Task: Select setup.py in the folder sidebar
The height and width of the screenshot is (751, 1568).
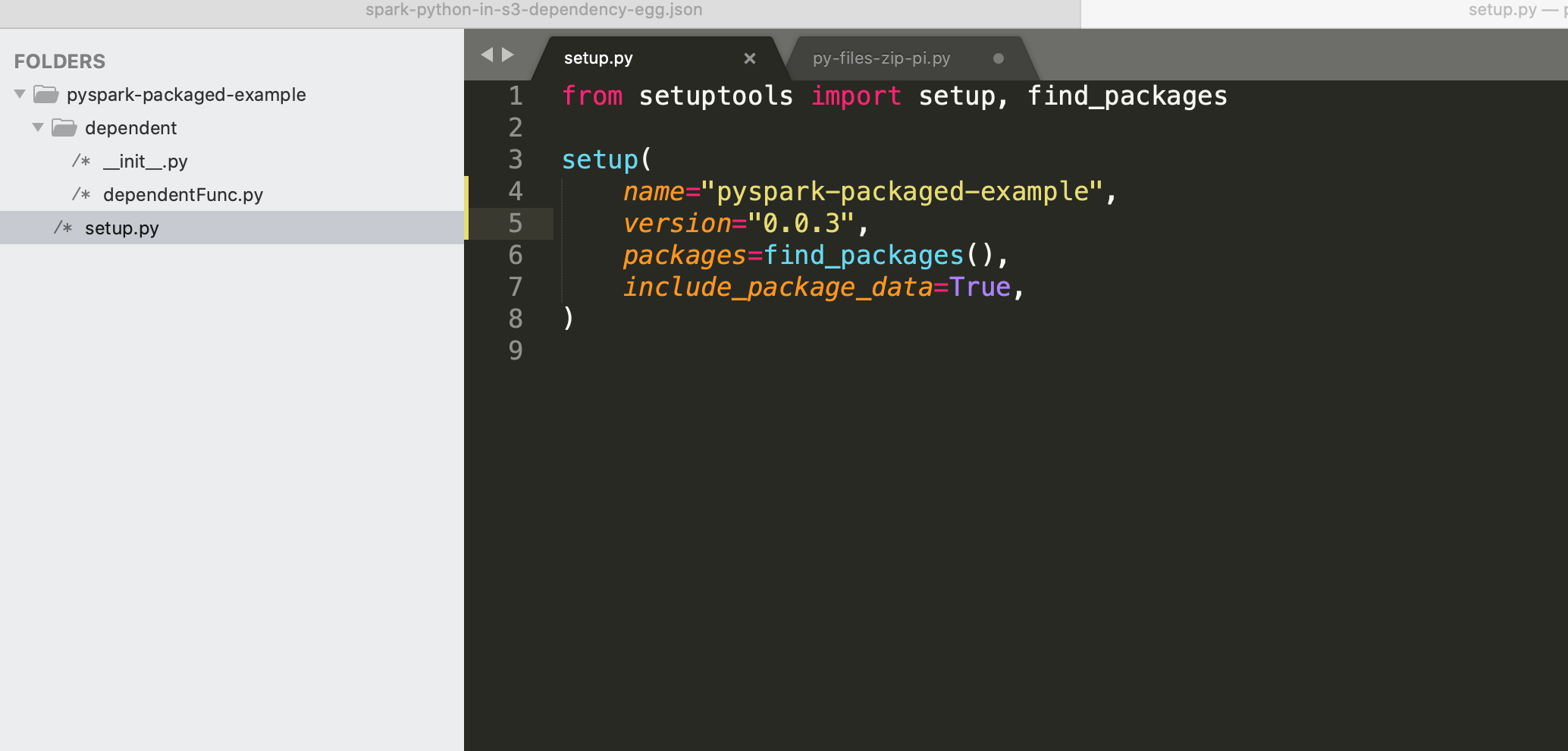Action: coord(122,228)
